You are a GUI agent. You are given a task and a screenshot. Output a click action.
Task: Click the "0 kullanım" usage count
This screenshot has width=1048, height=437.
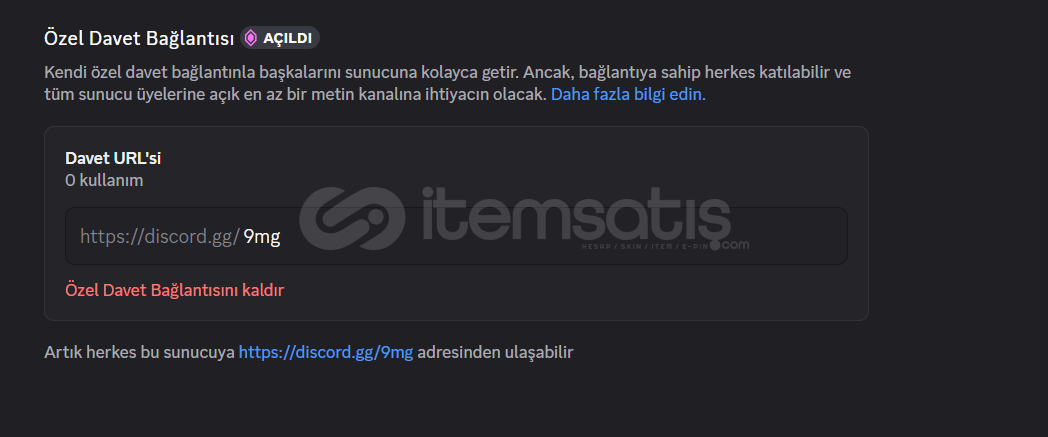pyautogui.click(x=104, y=180)
